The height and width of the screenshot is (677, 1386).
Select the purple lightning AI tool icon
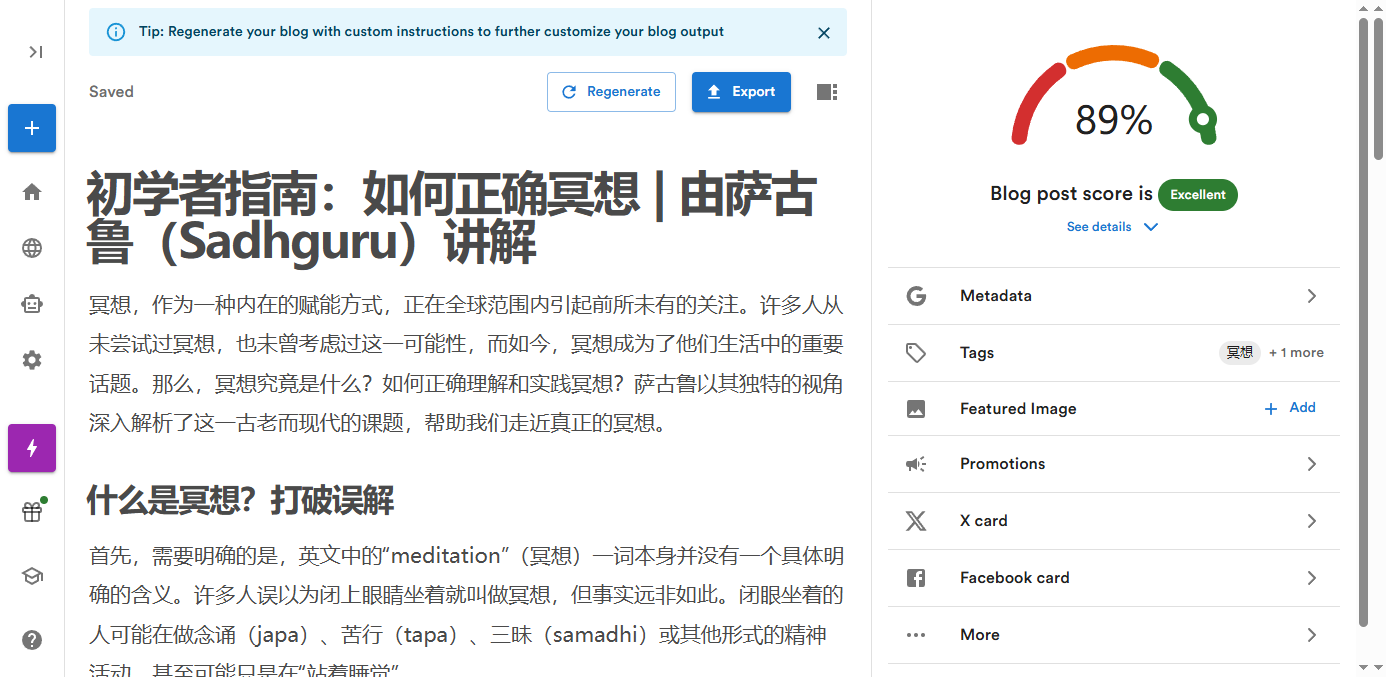31,448
